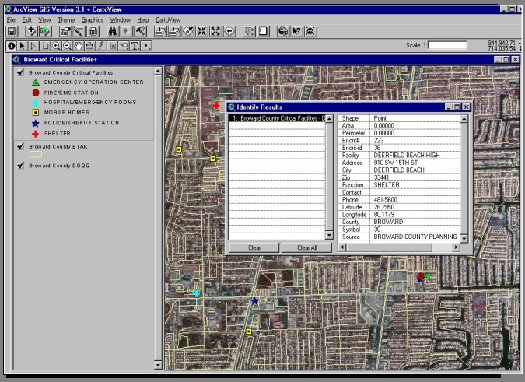The height and width of the screenshot is (382, 525).
Task: Select the Pointer arrow tool
Action: point(22,46)
